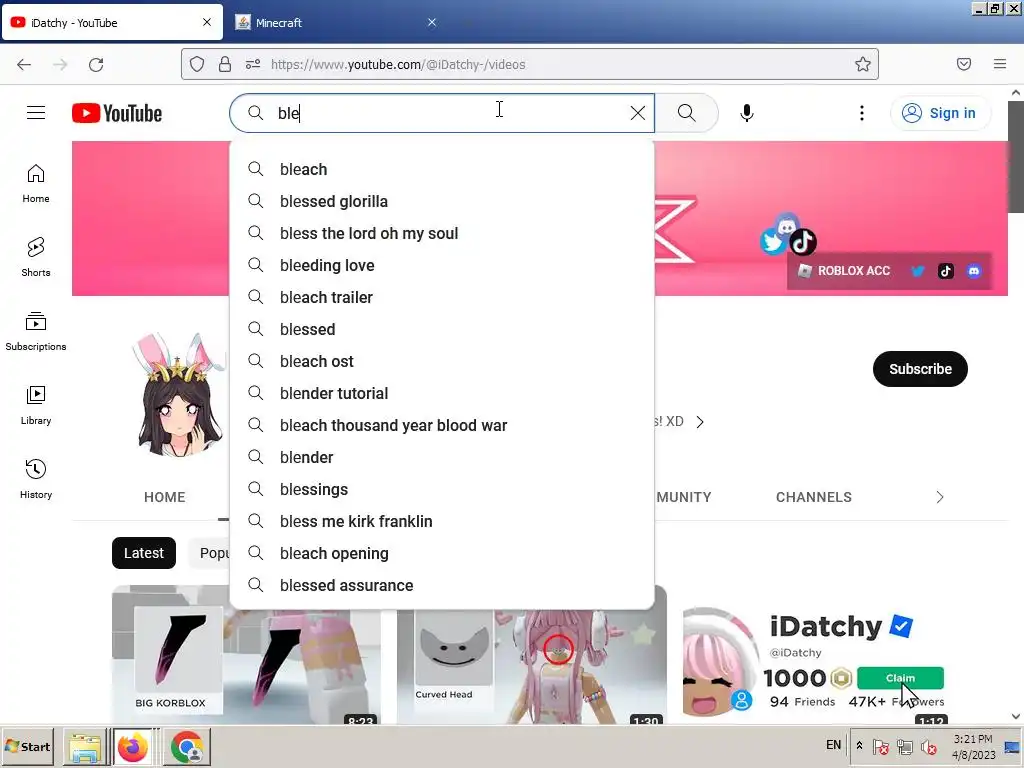Open Library in the sidebar
Screen dimensions: 1024x768
point(36,406)
